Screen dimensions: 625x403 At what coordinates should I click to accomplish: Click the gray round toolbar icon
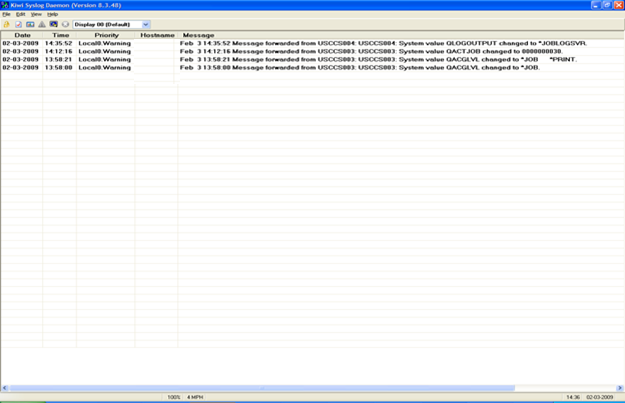(x=66, y=24)
